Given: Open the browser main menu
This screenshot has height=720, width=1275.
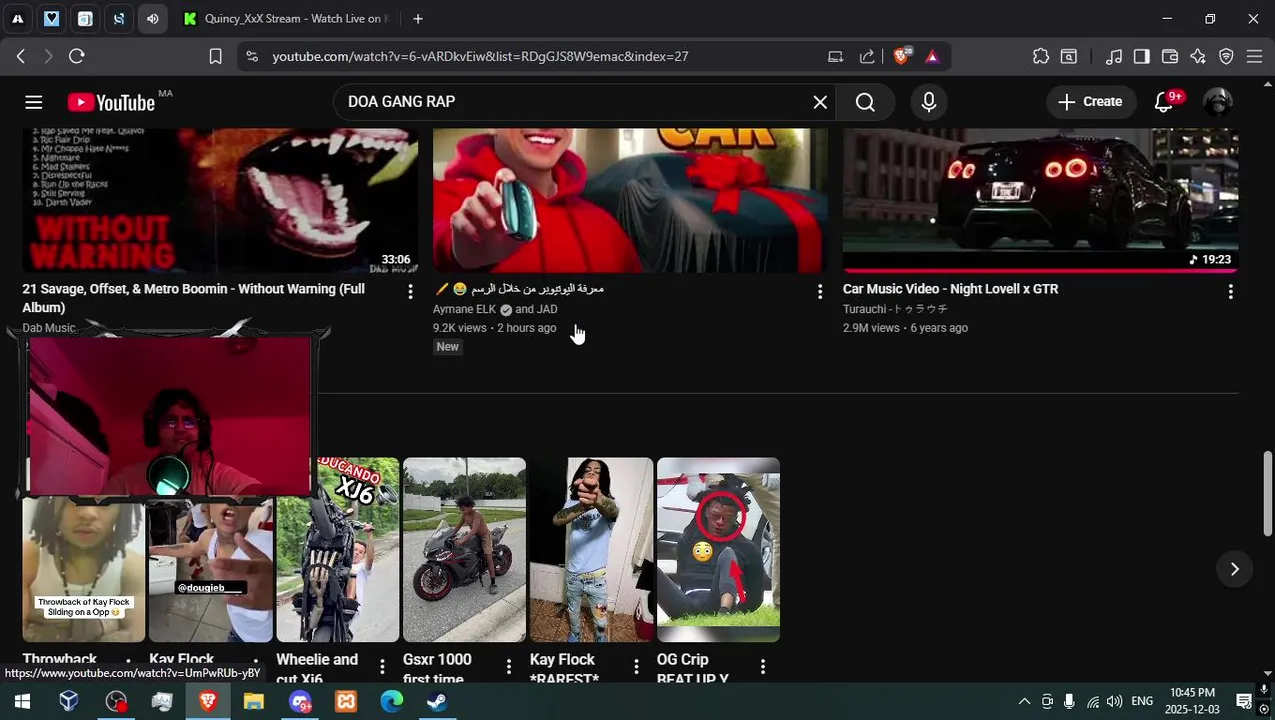Looking at the screenshot, I should tap(1254, 56).
